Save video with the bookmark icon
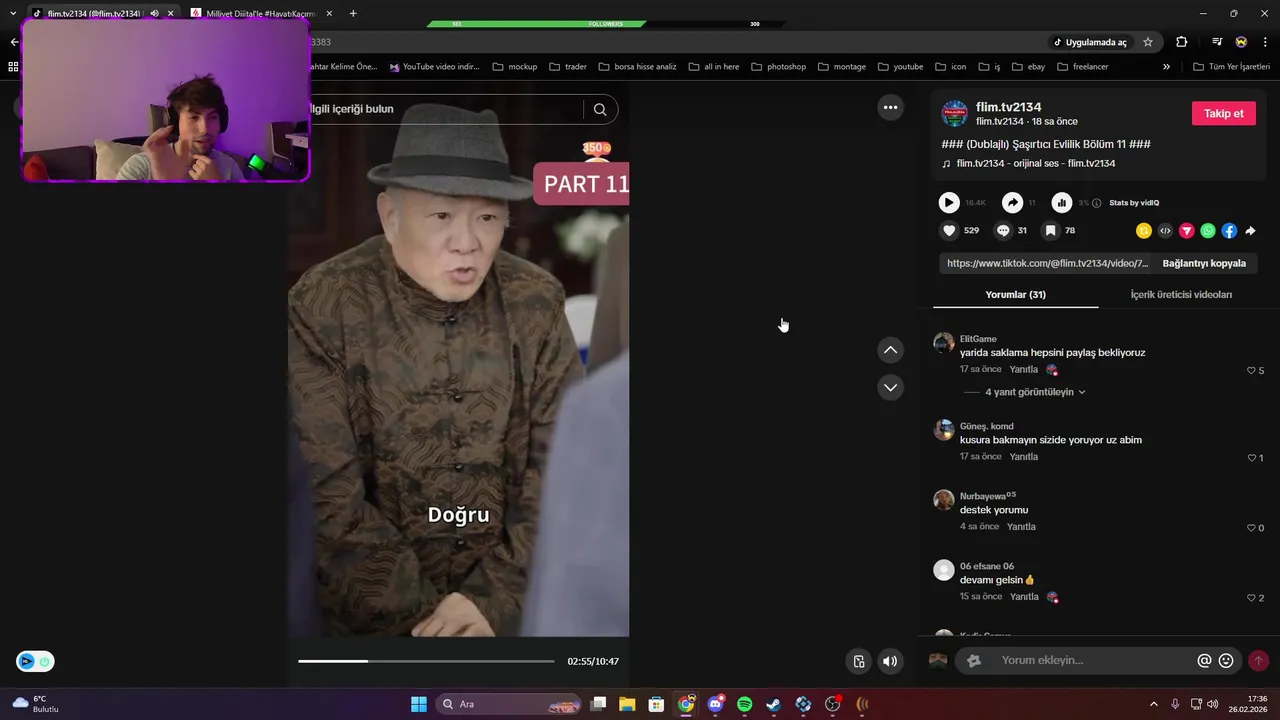Screen dimensions: 1280x720 pyautogui.click(x=1050, y=230)
